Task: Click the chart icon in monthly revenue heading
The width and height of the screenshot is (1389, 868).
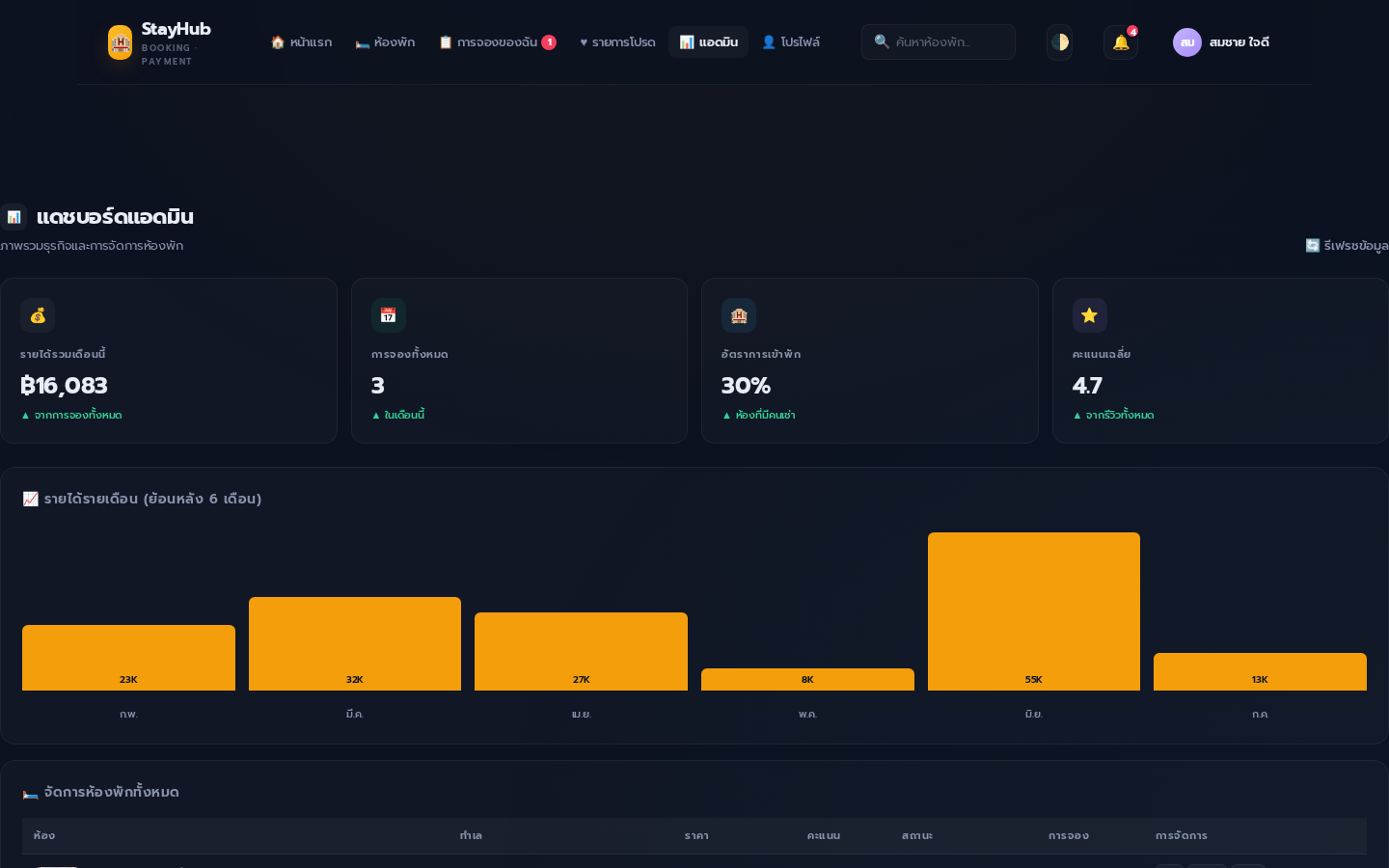Action: click(x=31, y=499)
